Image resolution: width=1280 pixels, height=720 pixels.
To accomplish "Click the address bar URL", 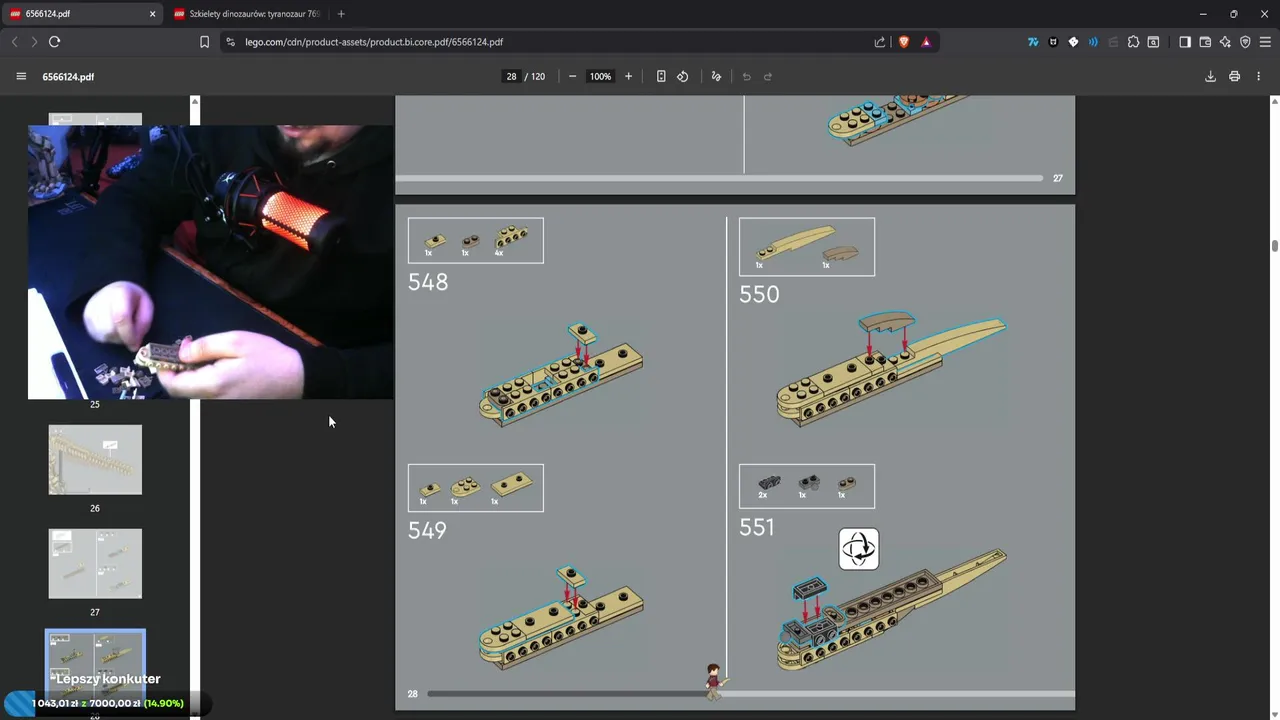I will [x=374, y=42].
